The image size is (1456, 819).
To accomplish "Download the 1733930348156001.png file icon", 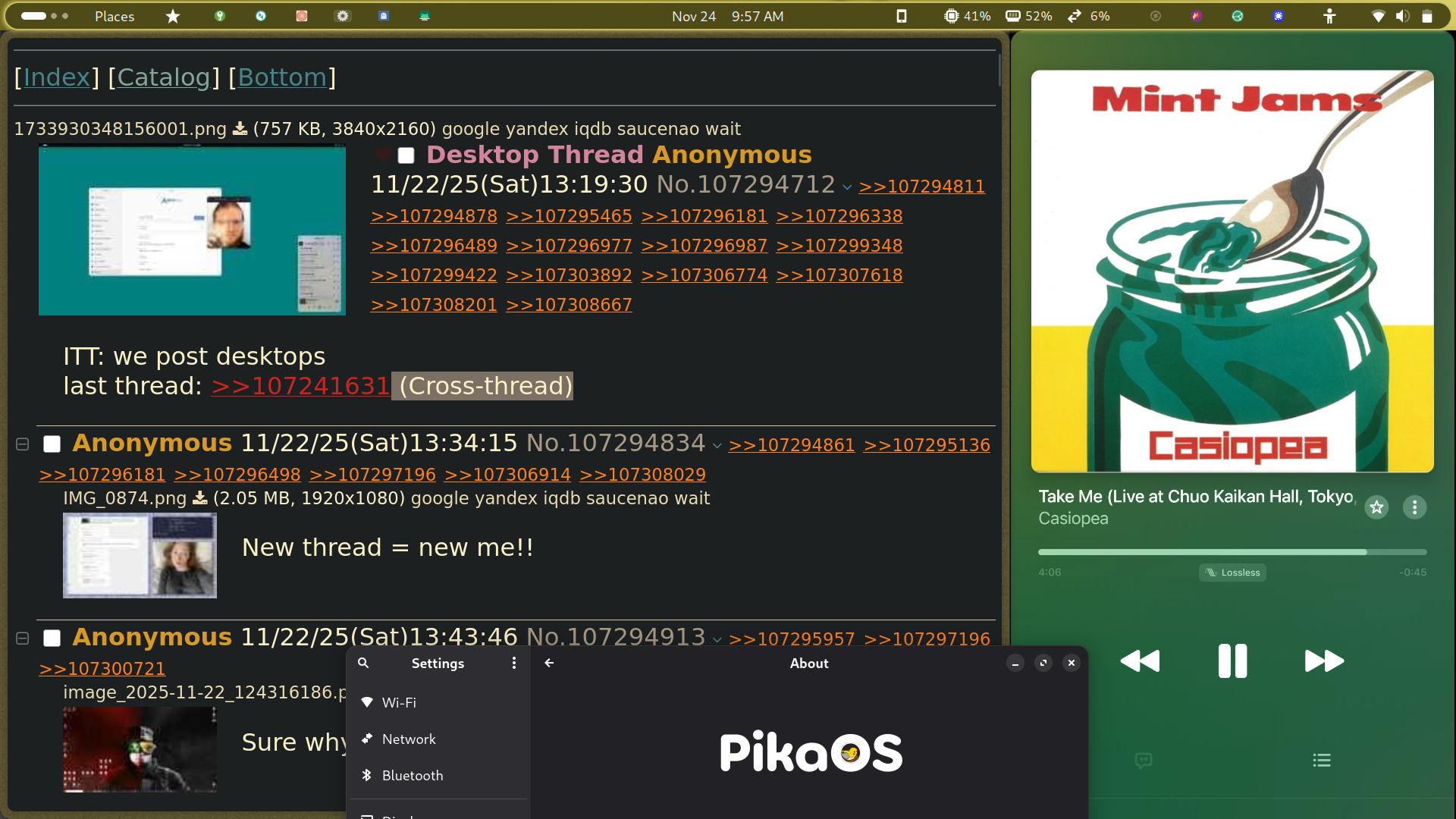I will [240, 129].
